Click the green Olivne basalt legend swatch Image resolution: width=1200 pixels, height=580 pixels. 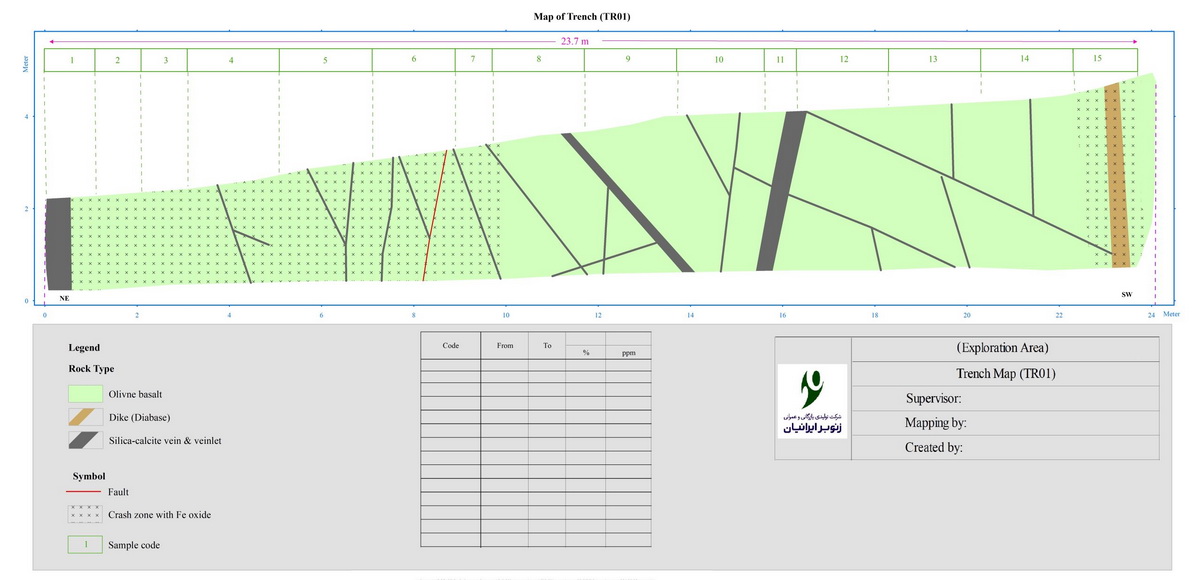[84, 395]
